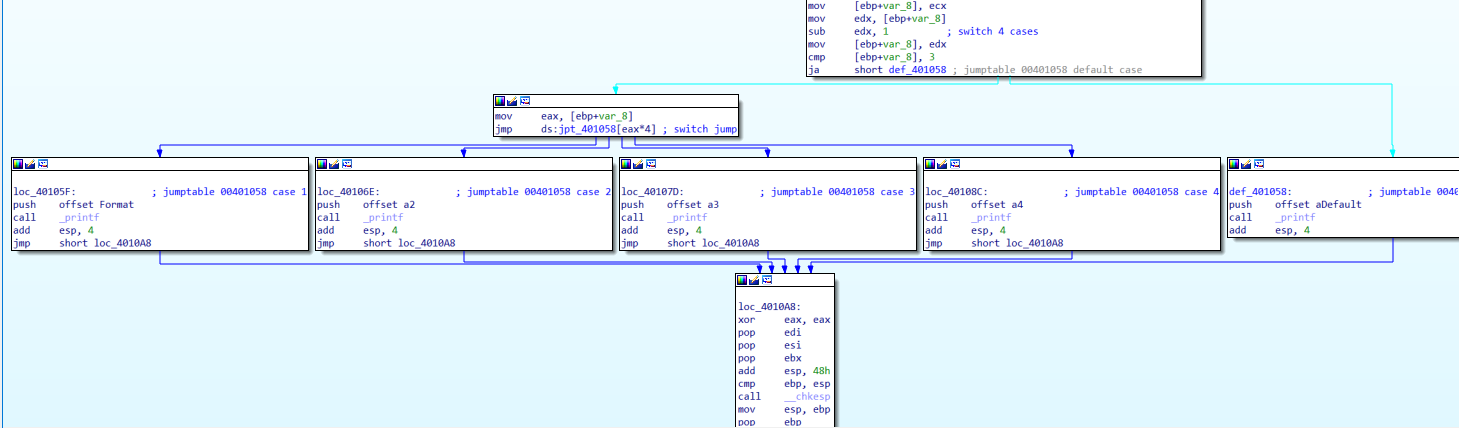1459x428 pixels.
Task: Click 'pop edi' instruction line
Action: pyautogui.click(x=770, y=333)
